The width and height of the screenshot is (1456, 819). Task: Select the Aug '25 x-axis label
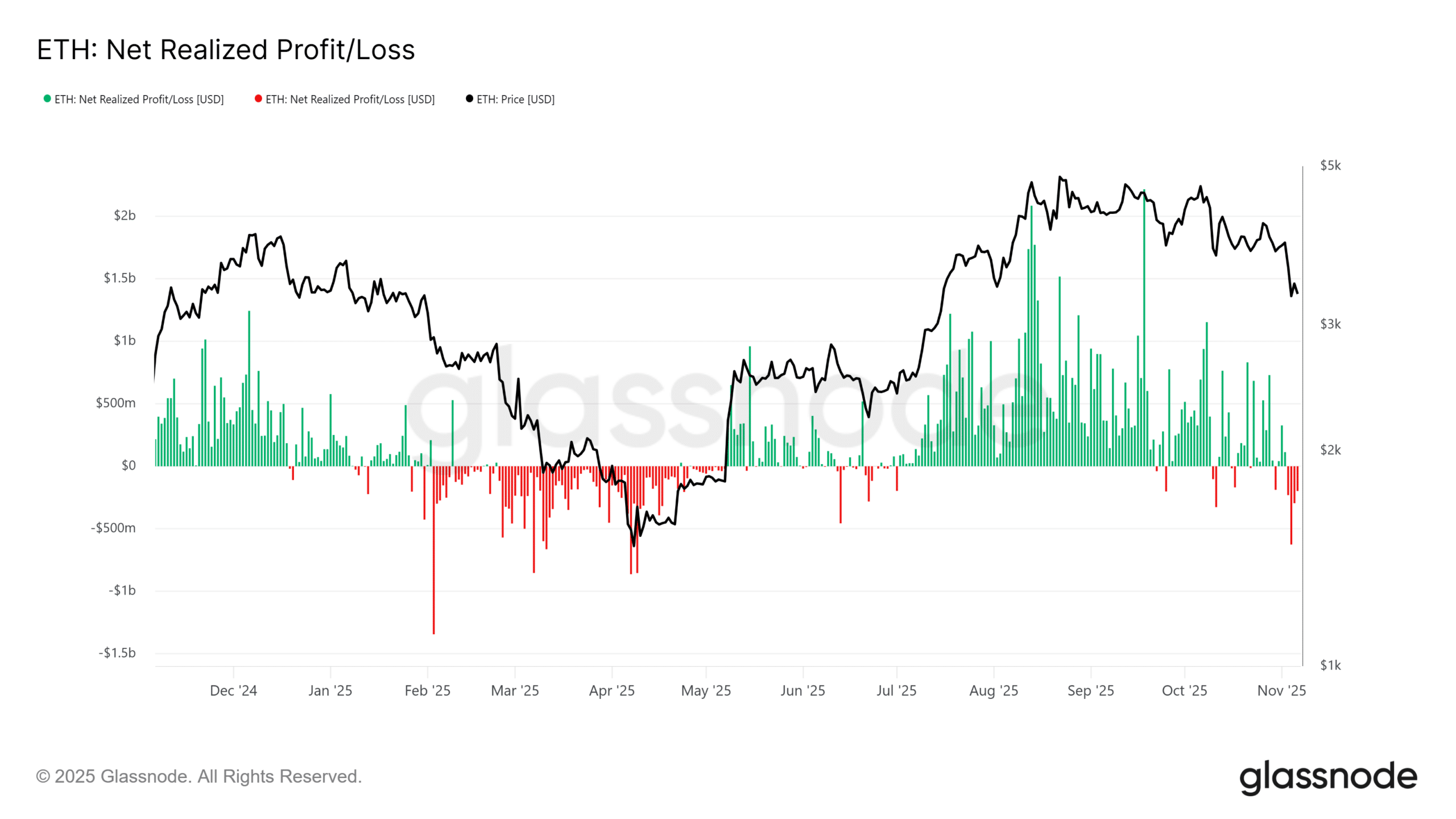point(994,690)
